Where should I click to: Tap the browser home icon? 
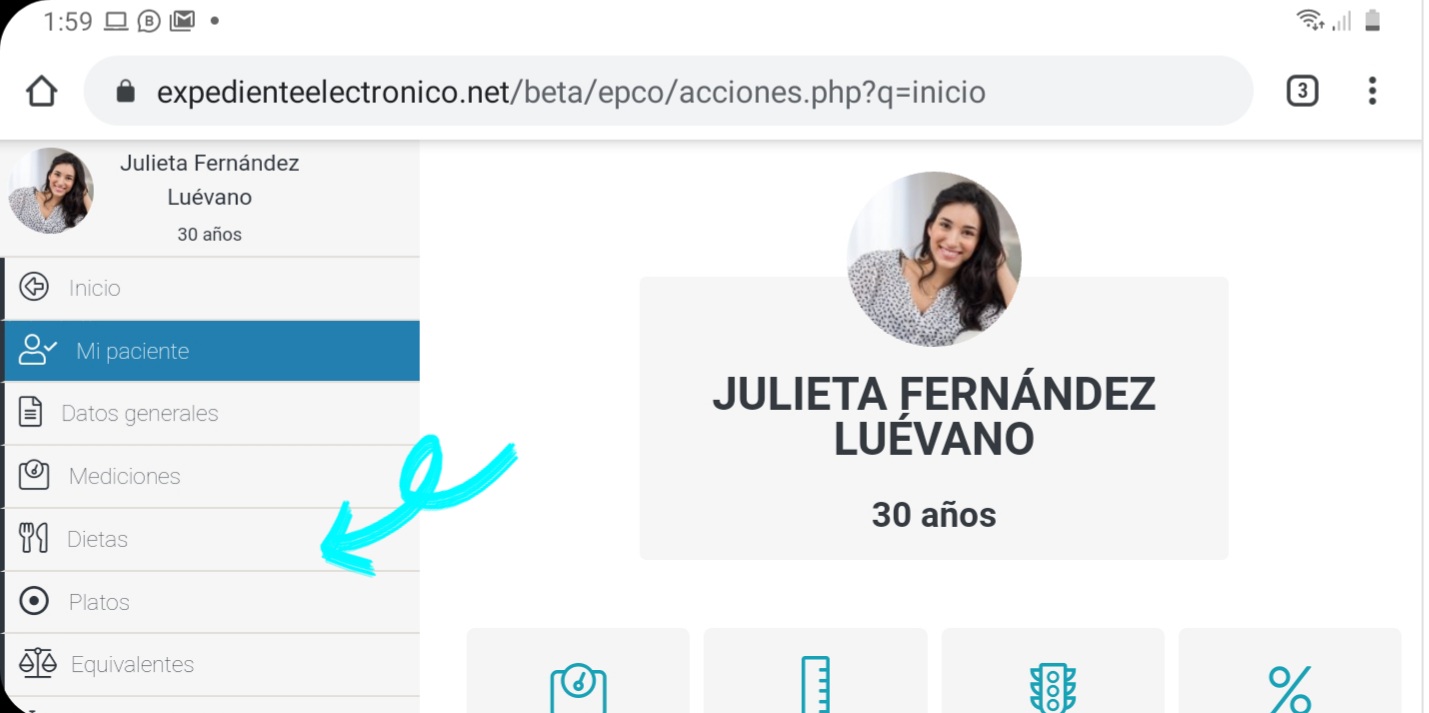[x=41, y=92]
